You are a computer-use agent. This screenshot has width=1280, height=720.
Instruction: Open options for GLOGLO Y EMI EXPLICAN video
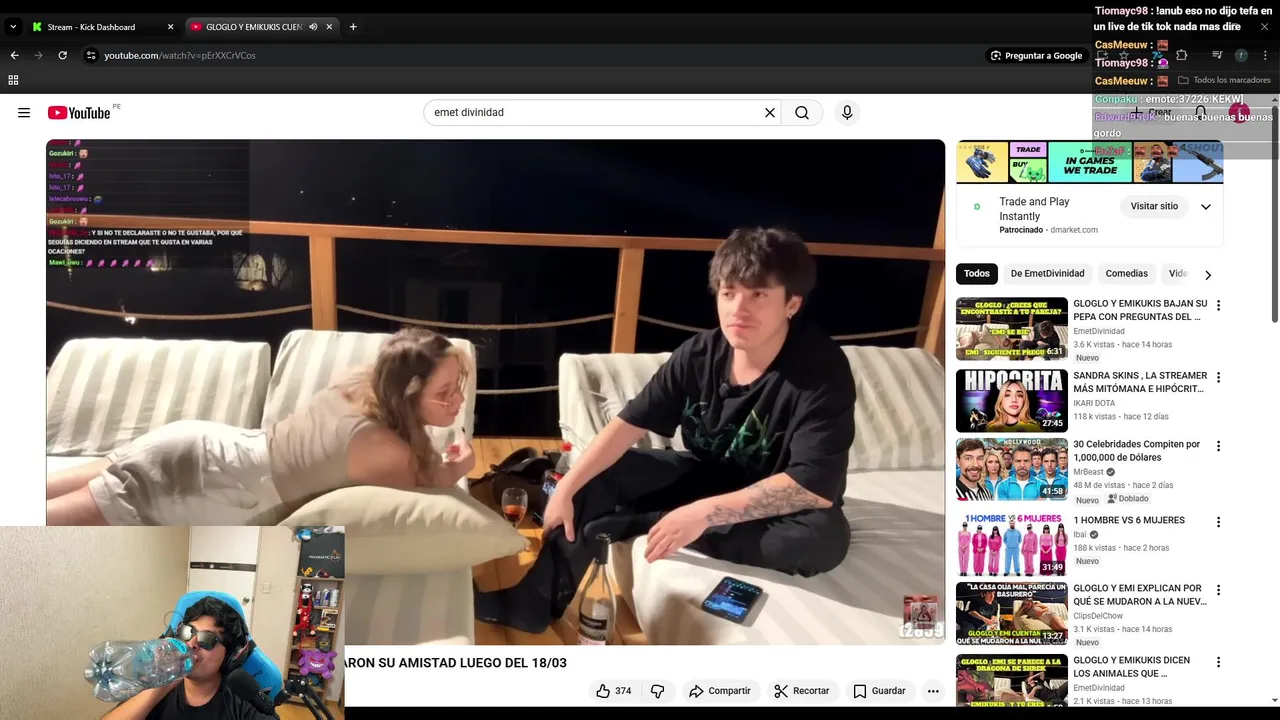tap(1218, 591)
